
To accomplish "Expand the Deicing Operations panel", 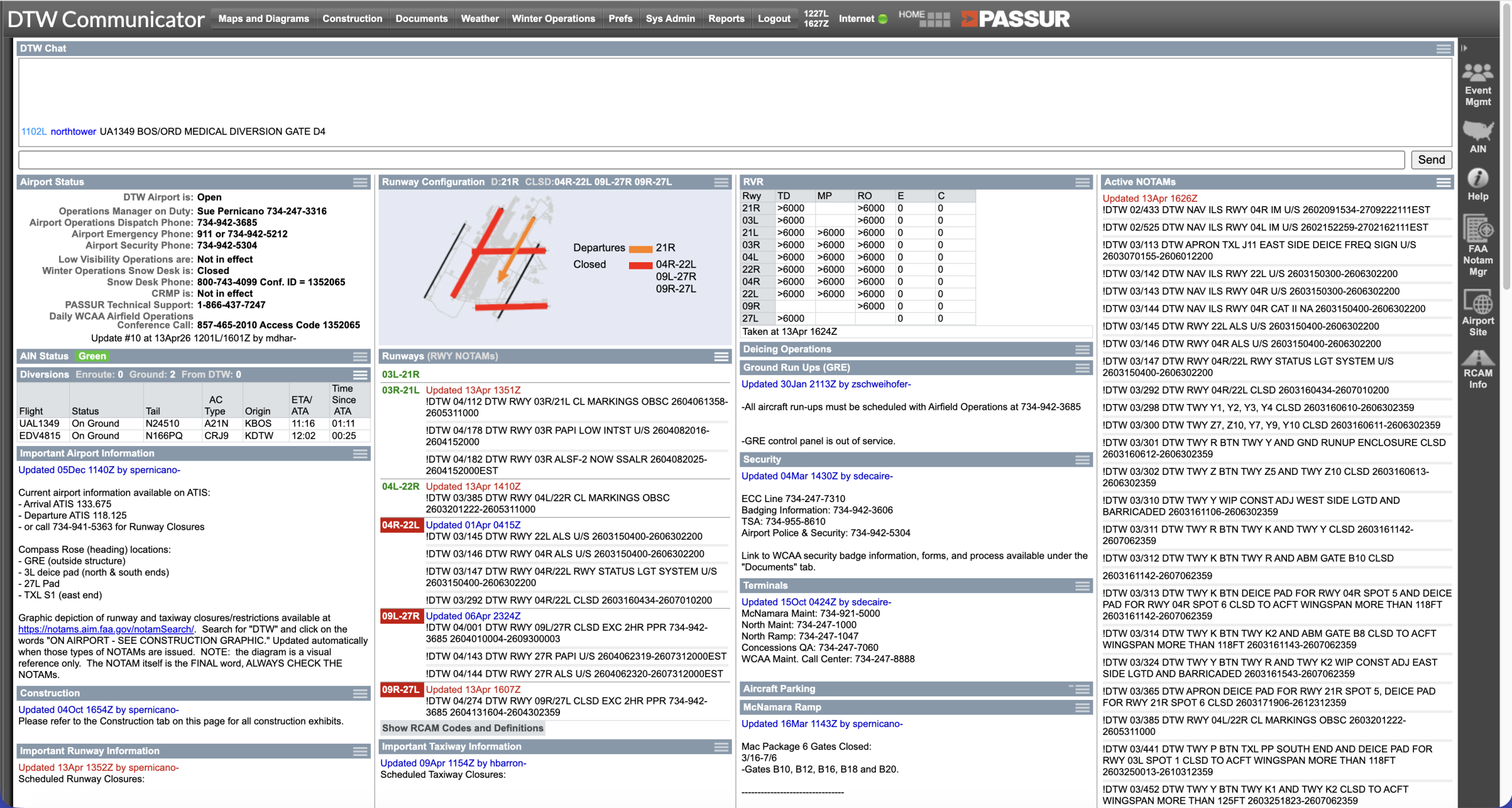I will (1082, 350).
